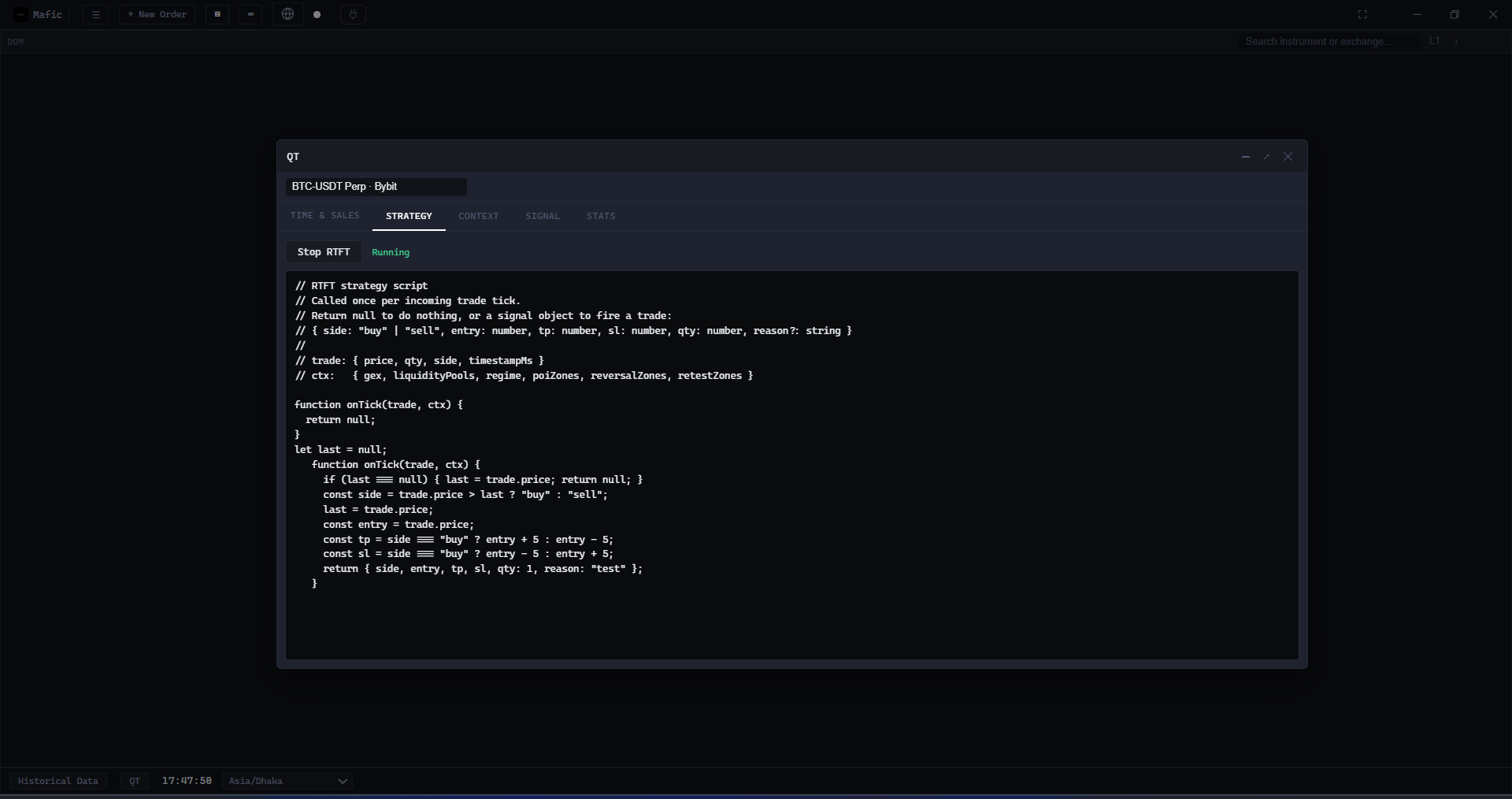This screenshot has height=799, width=1512.
Task: Click the square panel icon after New Order
Action: (x=217, y=15)
